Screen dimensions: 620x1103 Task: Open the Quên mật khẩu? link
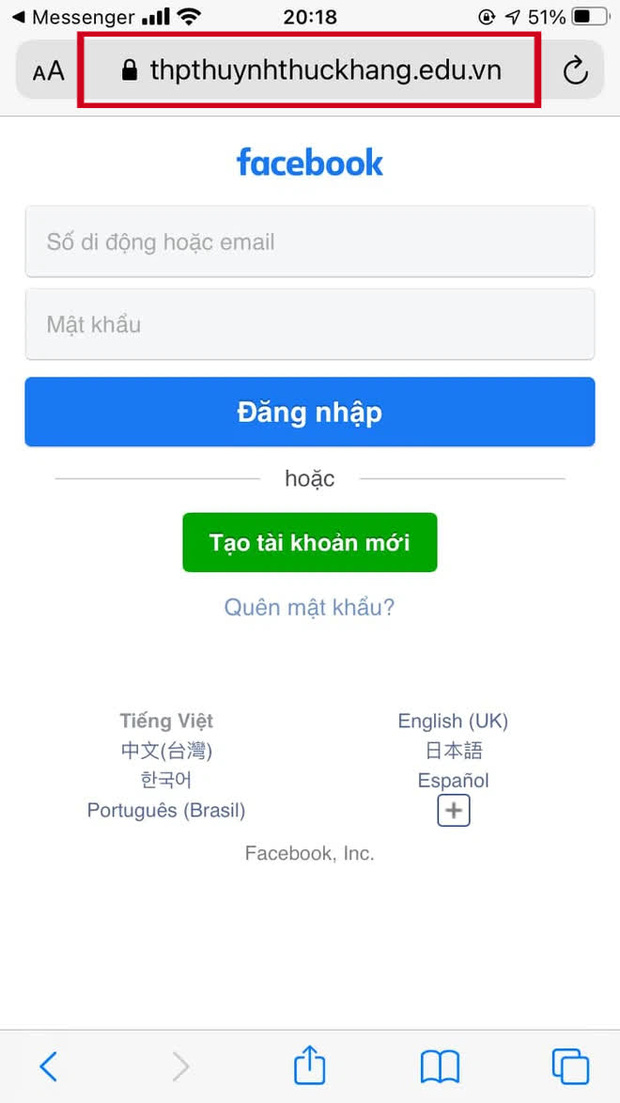point(309,607)
